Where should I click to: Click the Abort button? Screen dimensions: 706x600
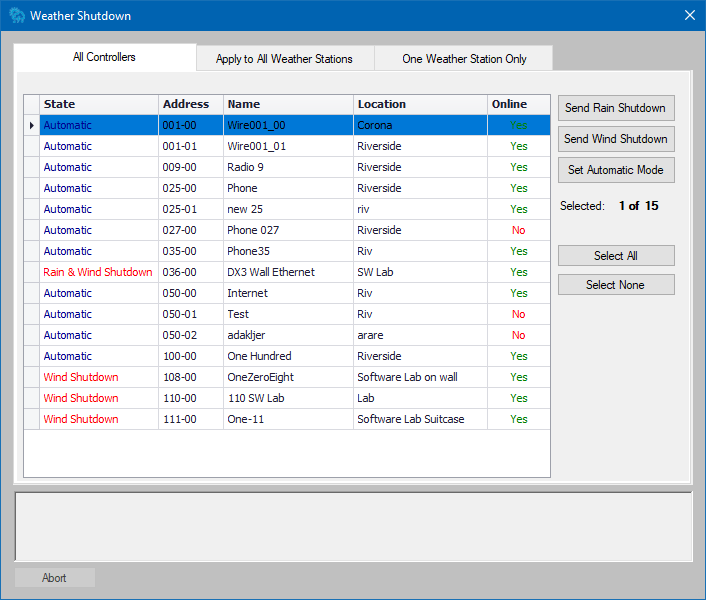pos(54,577)
